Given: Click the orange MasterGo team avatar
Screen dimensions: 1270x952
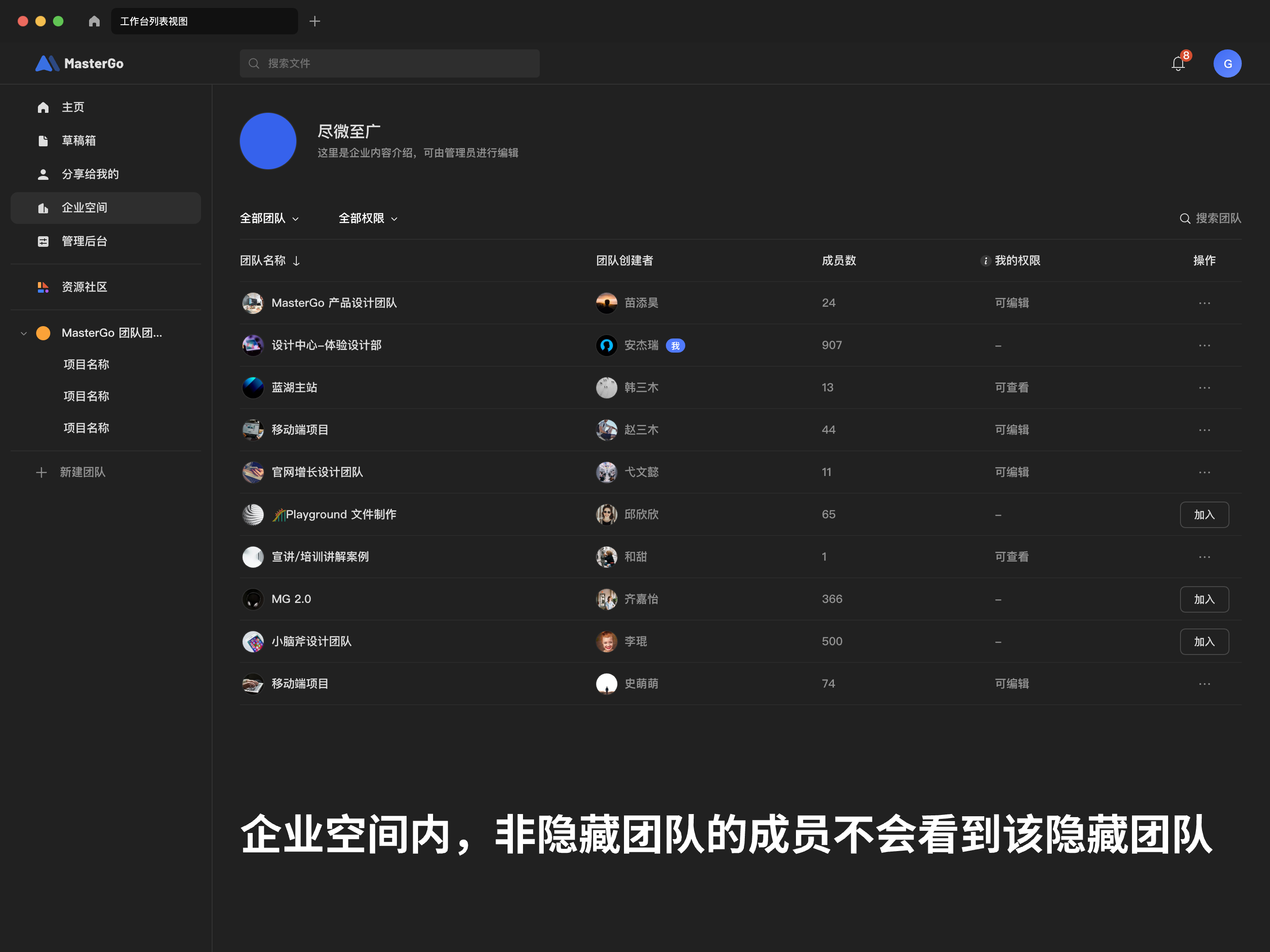Looking at the screenshot, I should (43, 333).
